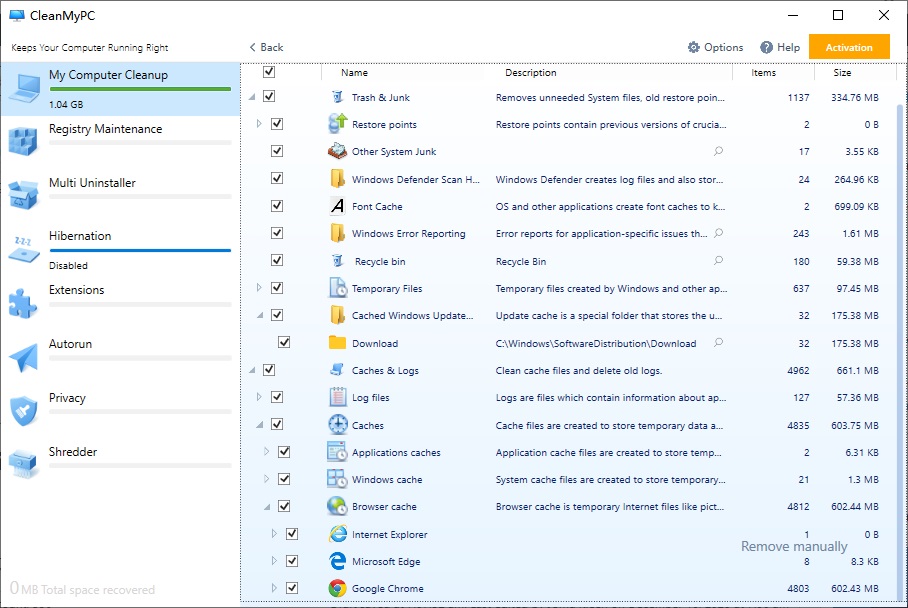The height and width of the screenshot is (608, 908).
Task: Click the Windows cache icon
Action: click(x=337, y=479)
